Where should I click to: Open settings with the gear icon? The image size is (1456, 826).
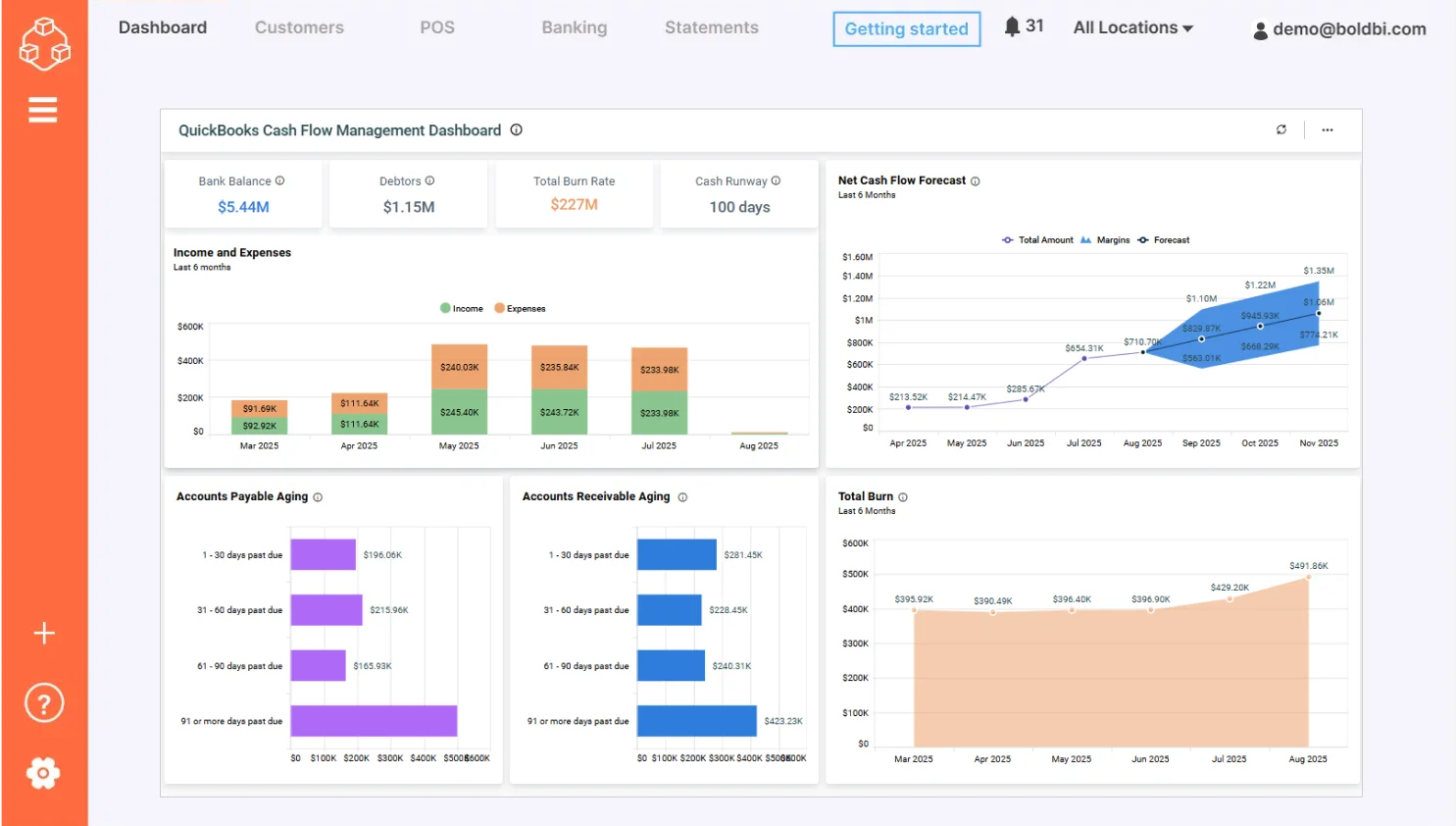pyautogui.click(x=43, y=772)
